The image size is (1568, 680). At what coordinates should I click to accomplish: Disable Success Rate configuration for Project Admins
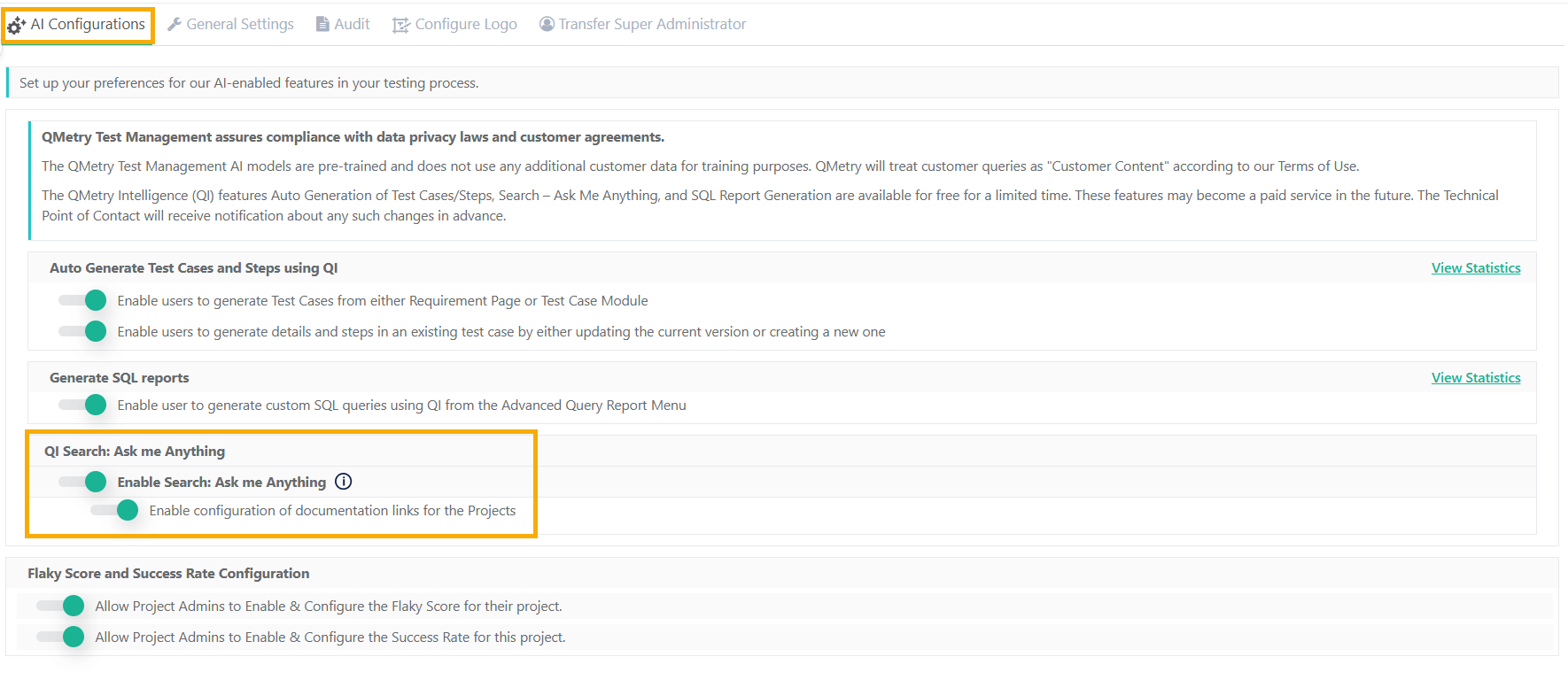click(x=61, y=637)
